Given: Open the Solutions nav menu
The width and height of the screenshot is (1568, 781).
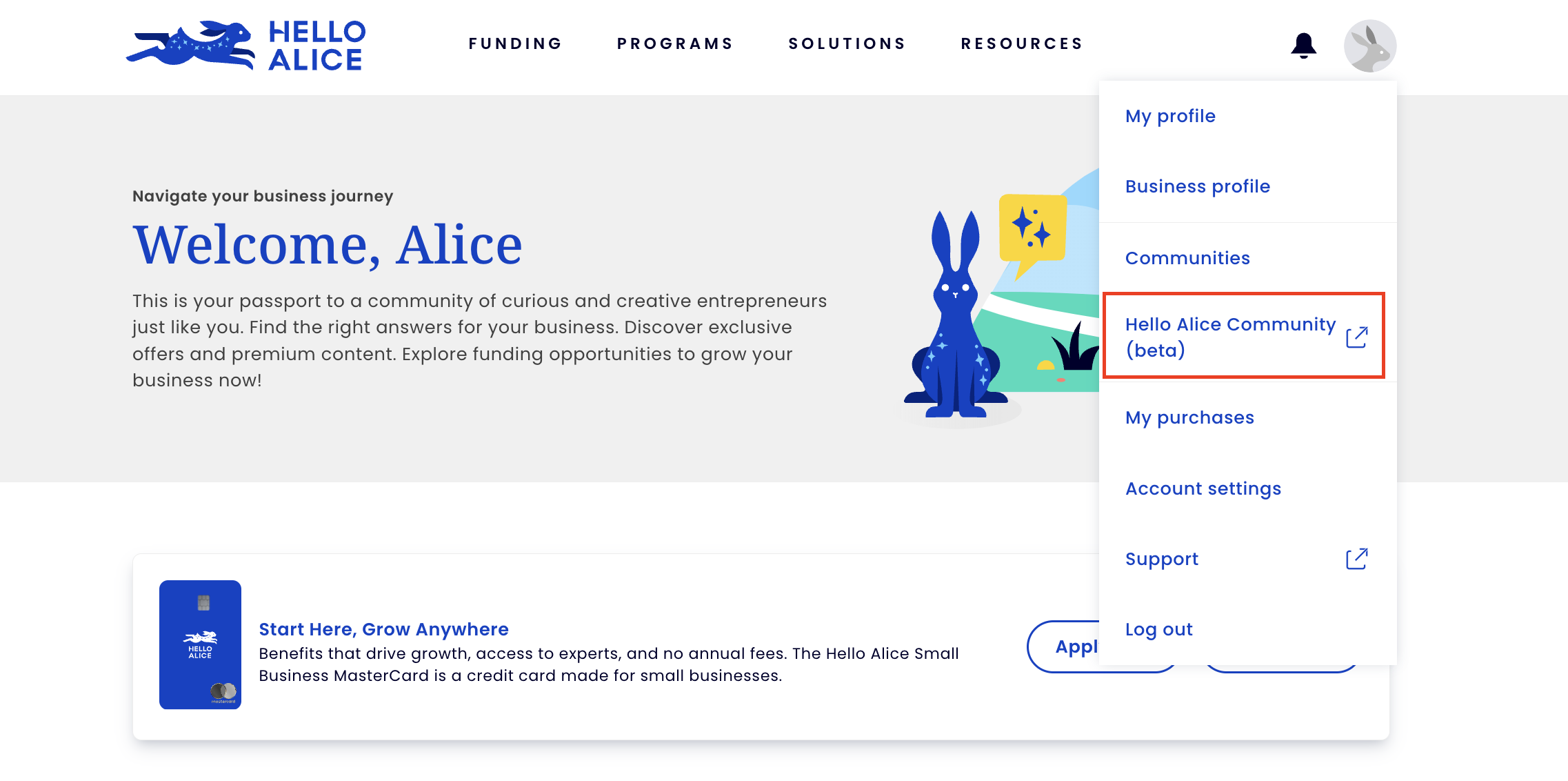Looking at the screenshot, I should [847, 43].
